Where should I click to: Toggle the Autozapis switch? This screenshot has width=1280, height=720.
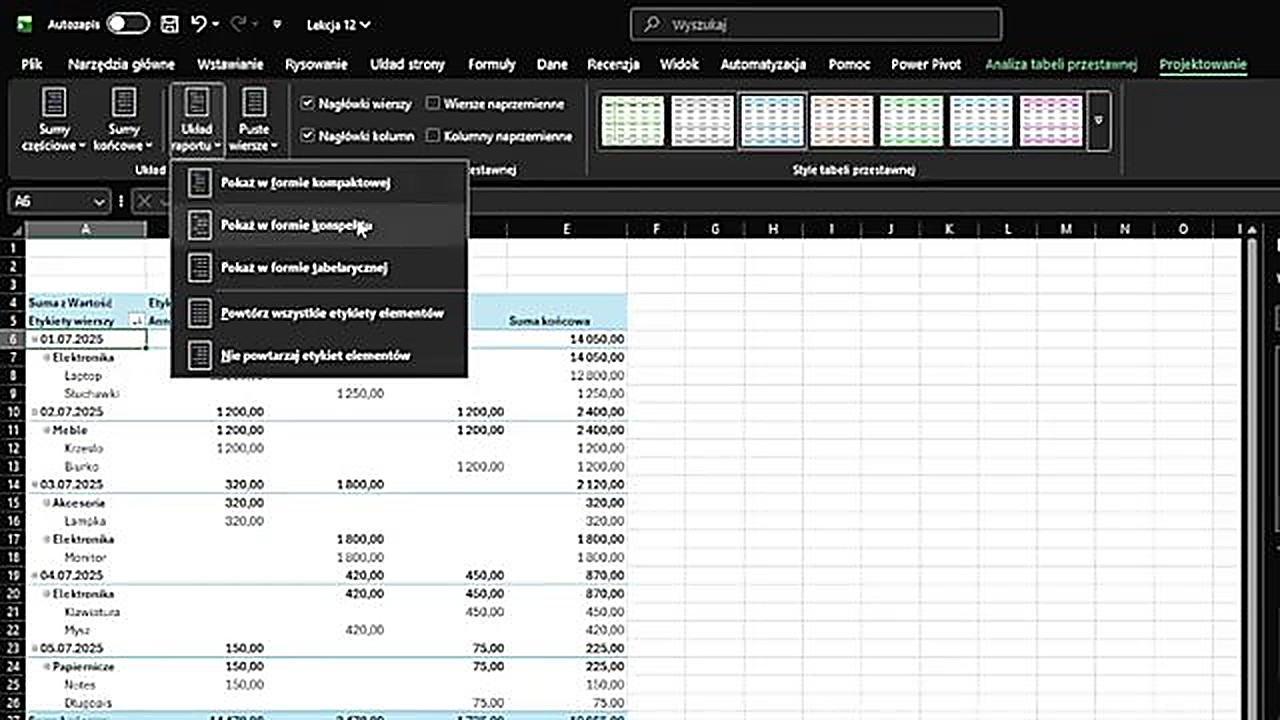[127, 24]
